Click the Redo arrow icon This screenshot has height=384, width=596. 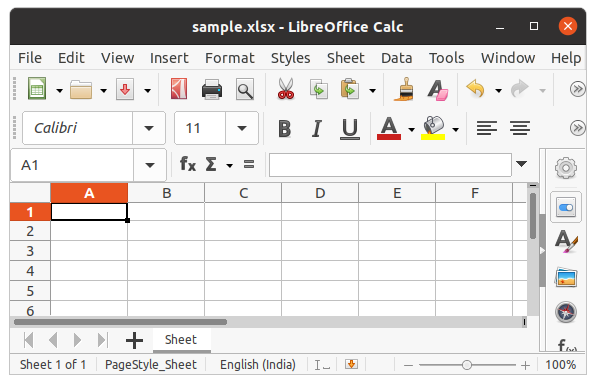520,89
